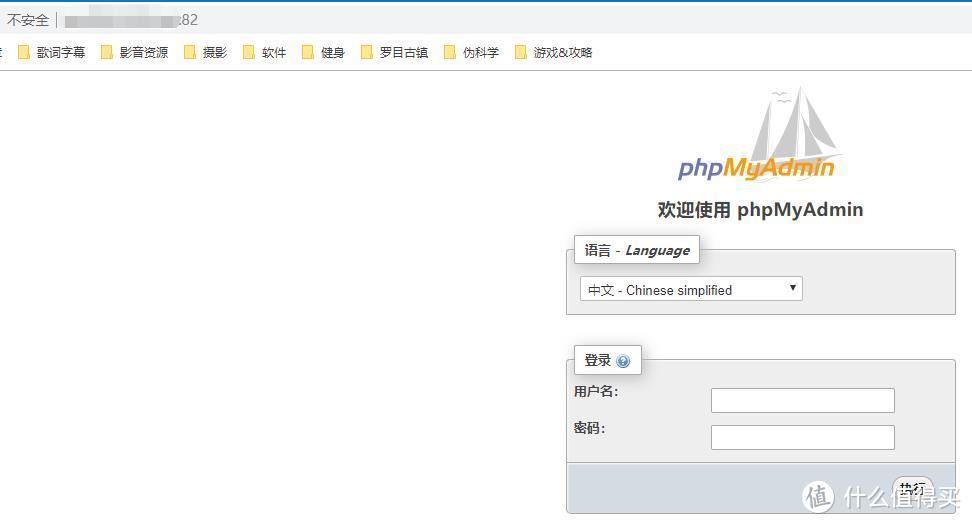Click the 密码: label
Screen dimensions: 972x524
pyautogui.click(x=589, y=428)
